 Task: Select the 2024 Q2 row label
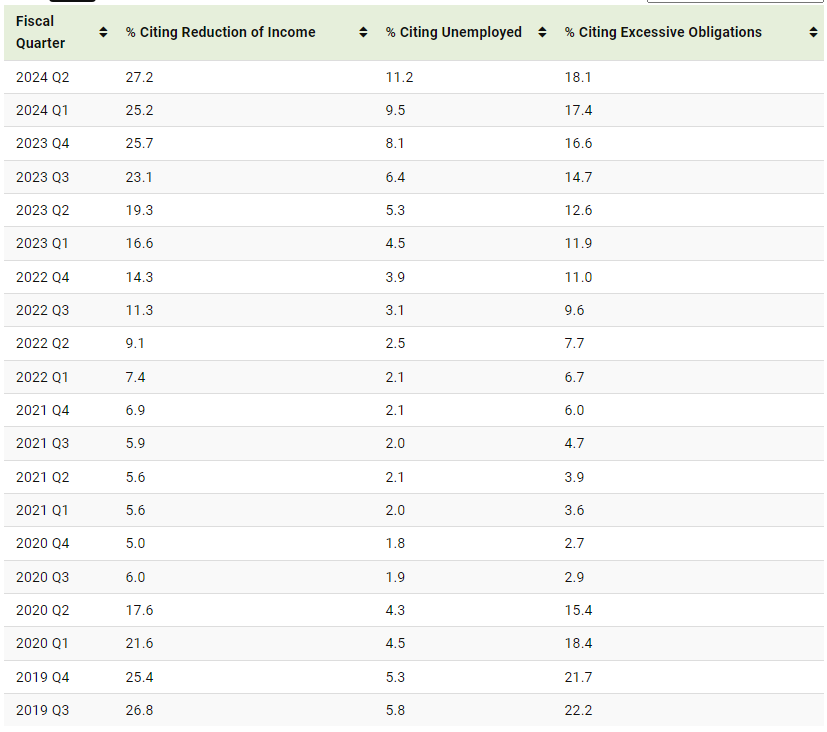(43, 77)
